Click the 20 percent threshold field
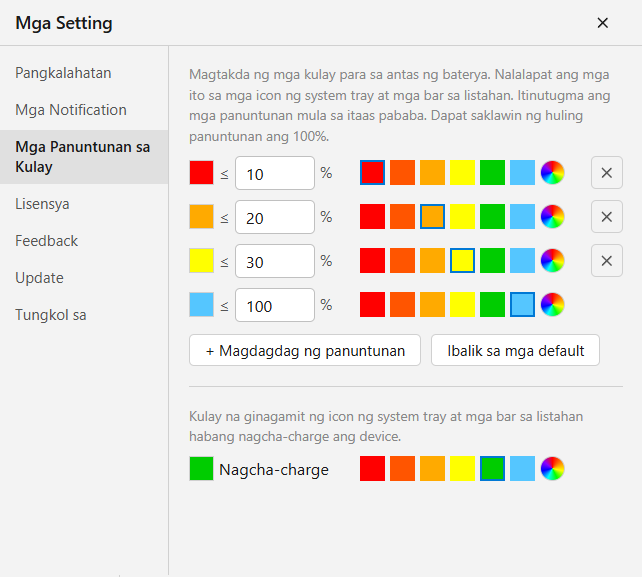 275,217
